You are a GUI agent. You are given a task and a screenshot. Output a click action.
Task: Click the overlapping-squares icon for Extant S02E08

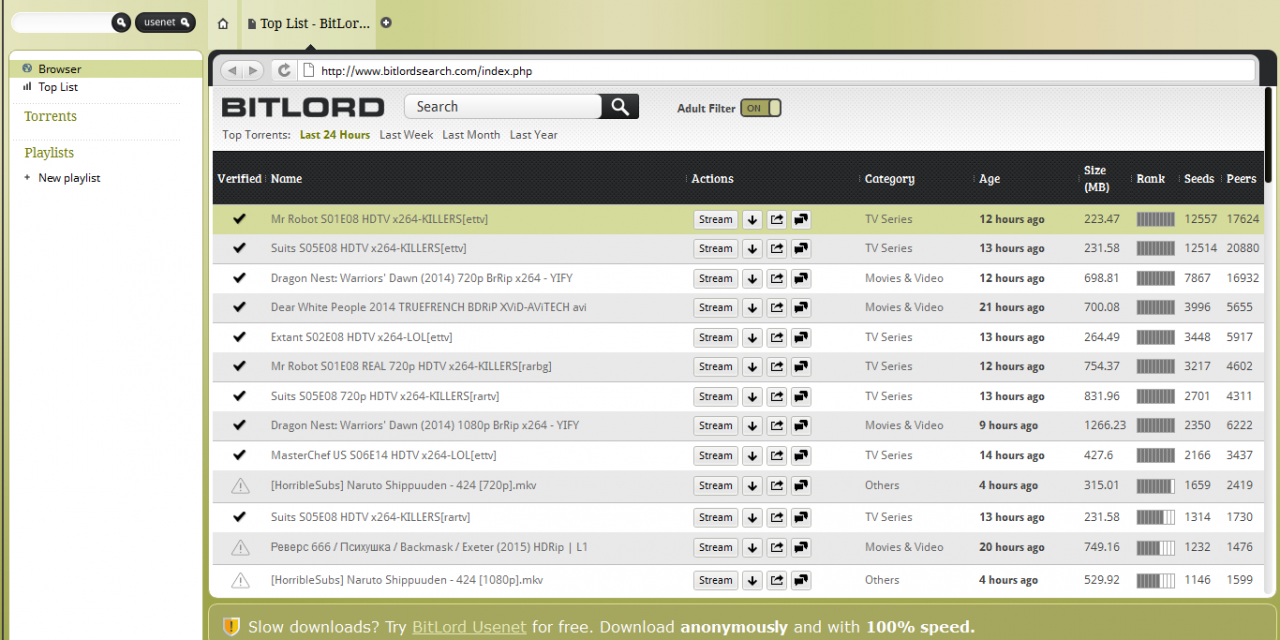coord(801,338)
